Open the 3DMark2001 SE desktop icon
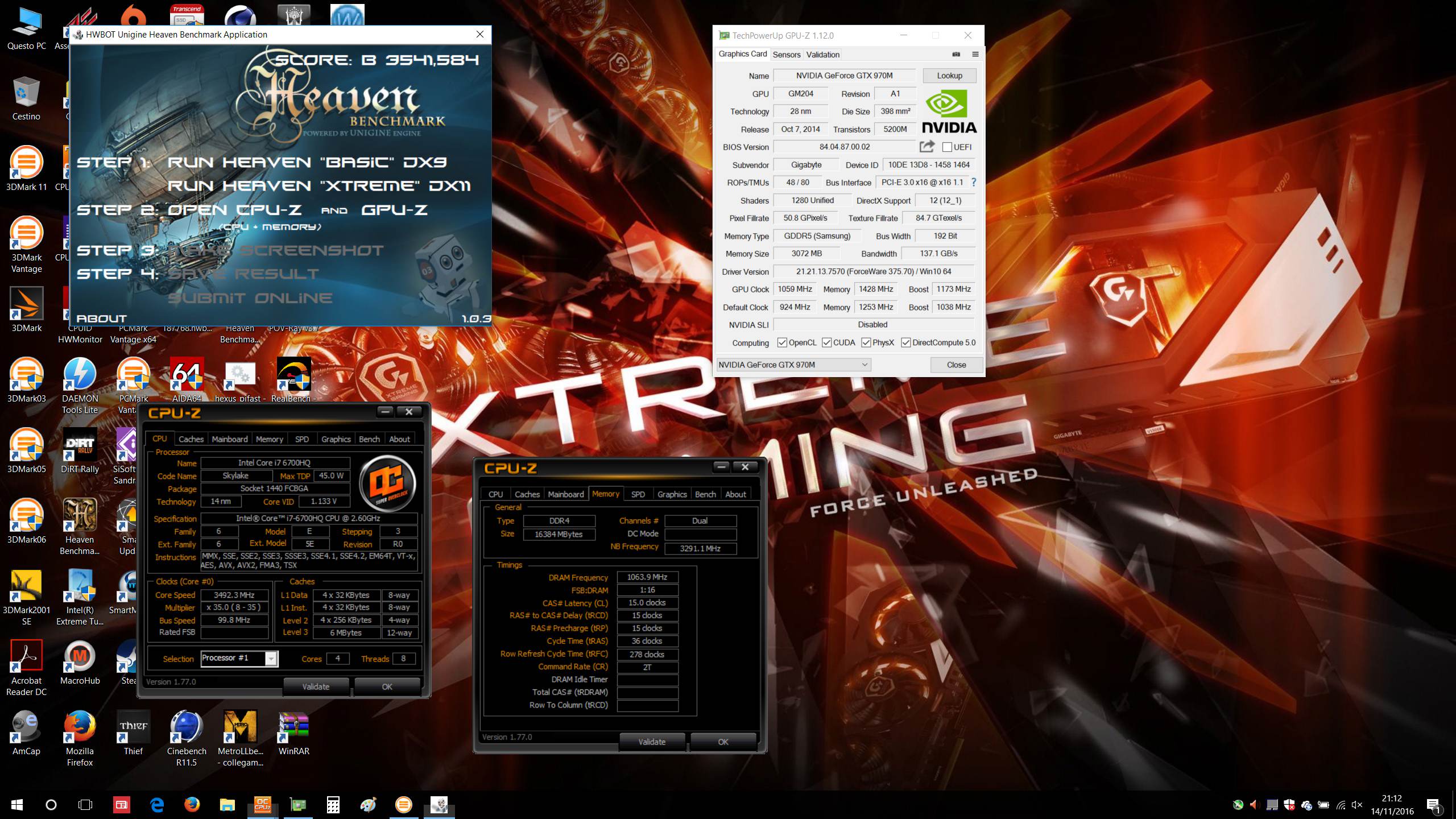 click(x=26, y=597)
